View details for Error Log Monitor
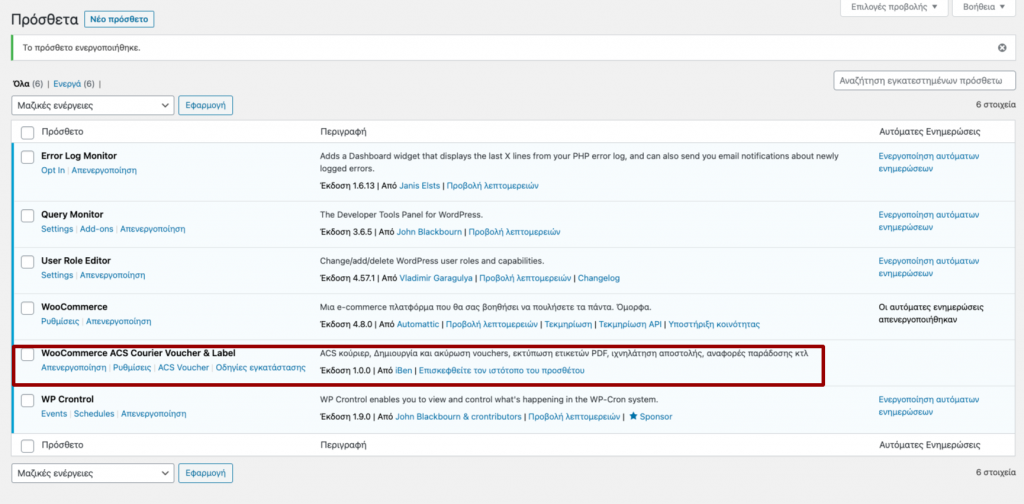1024x504 pixels. click(492, 185)
